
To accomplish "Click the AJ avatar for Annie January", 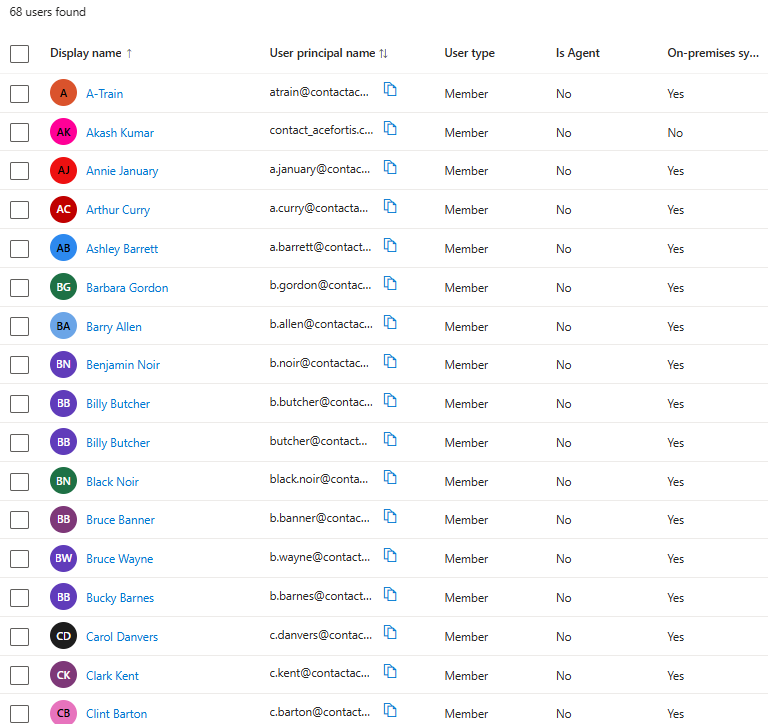I will pos(64,170).
